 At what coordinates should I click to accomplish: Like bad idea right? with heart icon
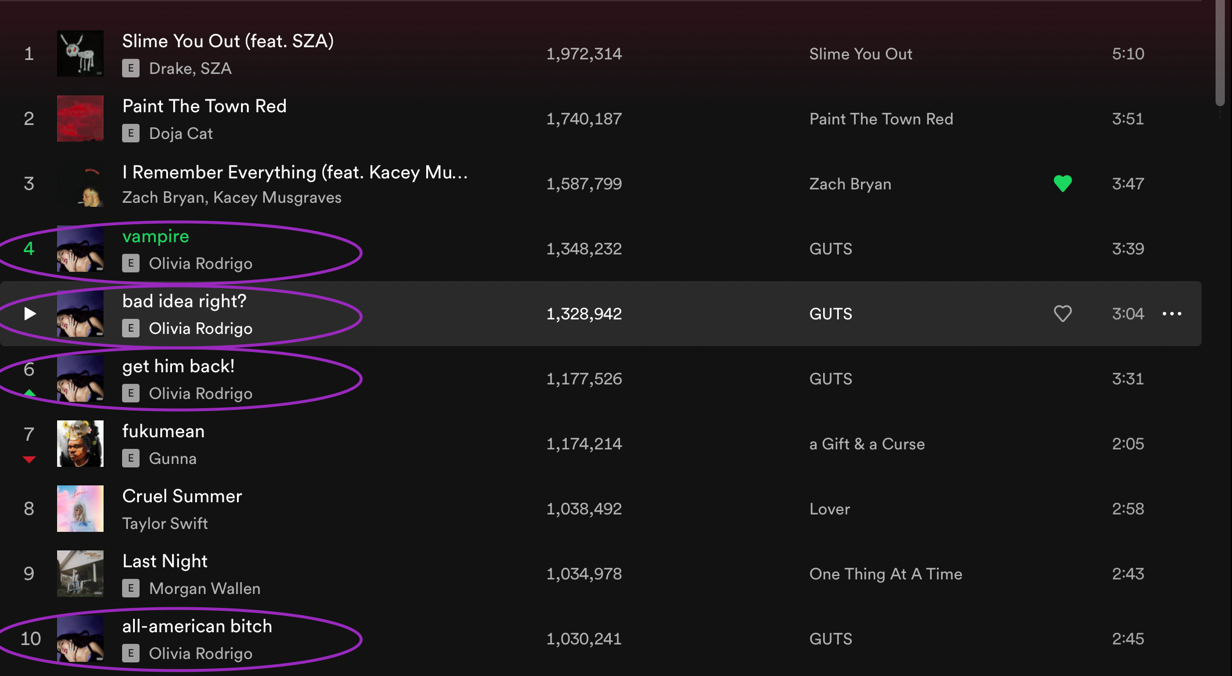tap(1062, 314)
